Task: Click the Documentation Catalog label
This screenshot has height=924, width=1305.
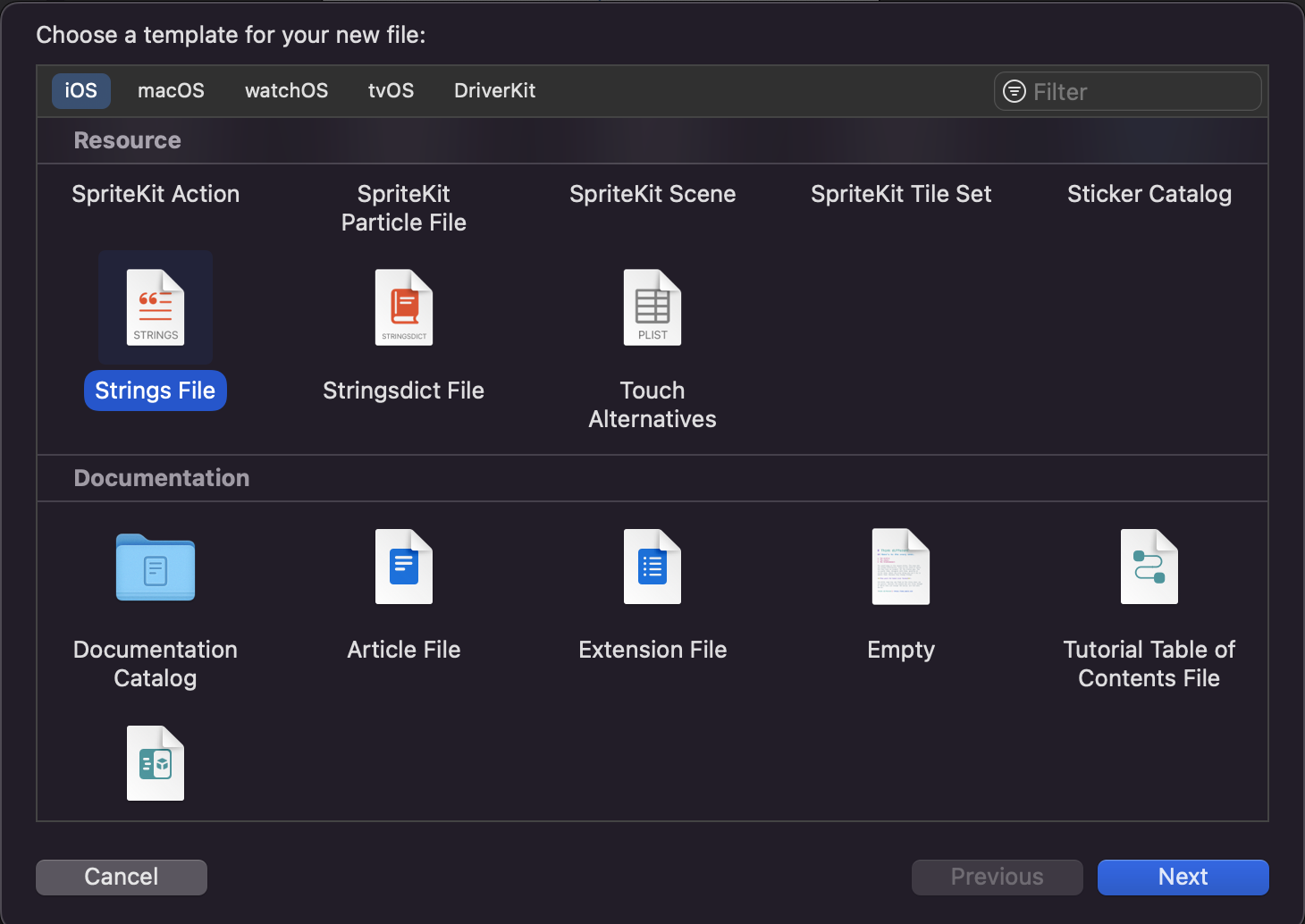Action: 156,664
